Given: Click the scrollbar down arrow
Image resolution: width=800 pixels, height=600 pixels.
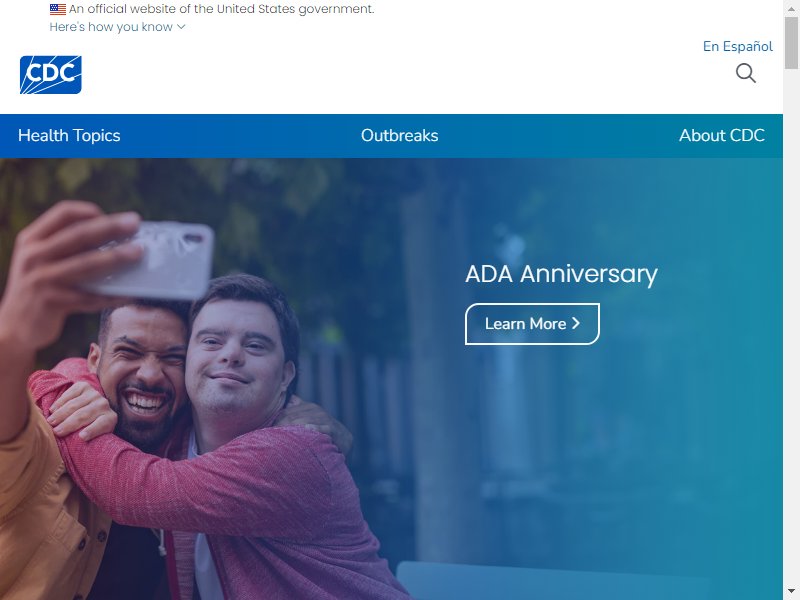Looking at the screenshot, I should (791, 592).
